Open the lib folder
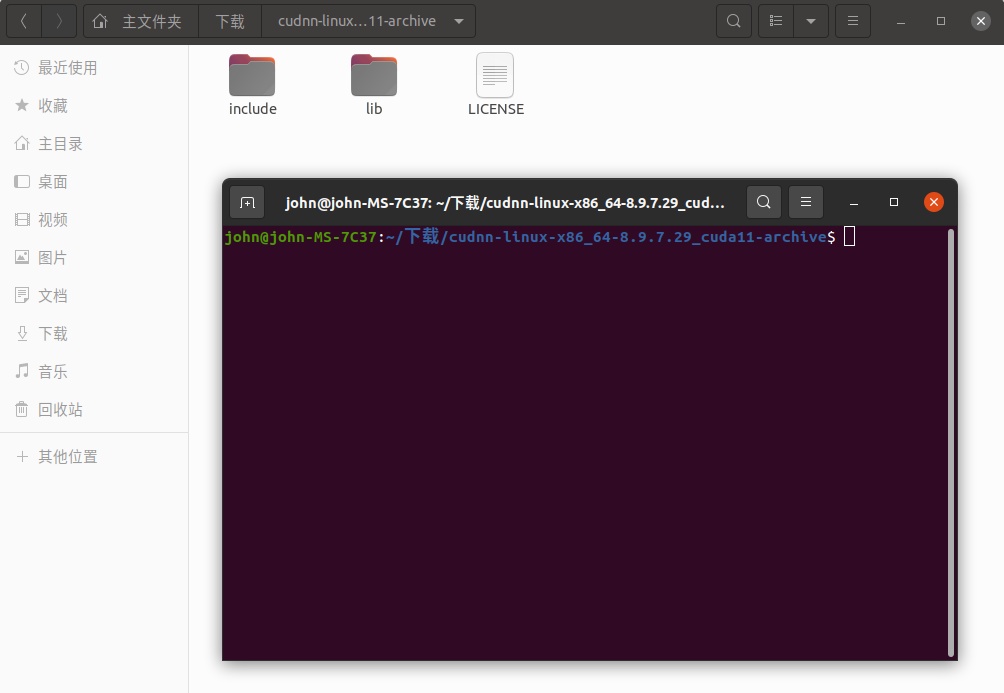The height and width of the screenshot is (693, 1004). [374, 85]
